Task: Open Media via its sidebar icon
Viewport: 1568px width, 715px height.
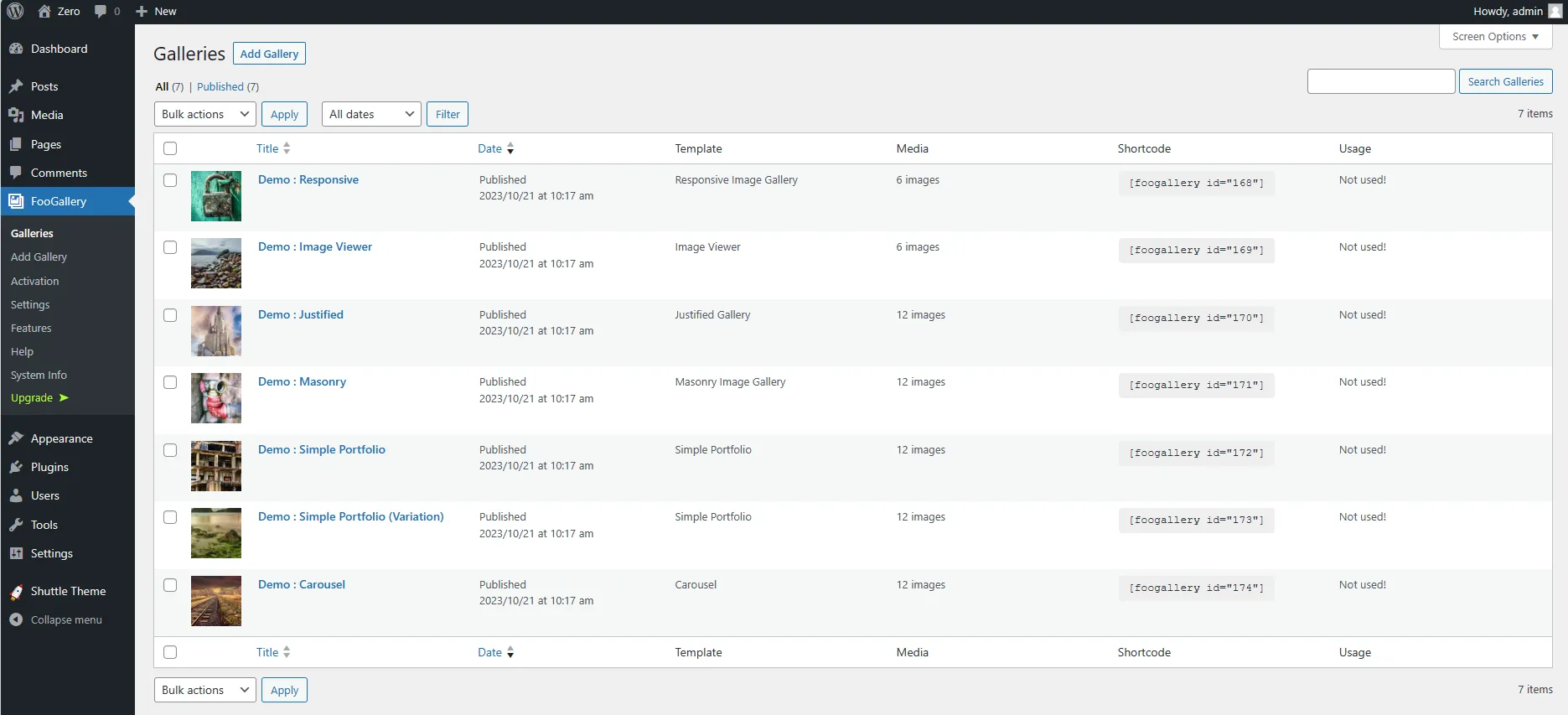Action: point(16,115)
